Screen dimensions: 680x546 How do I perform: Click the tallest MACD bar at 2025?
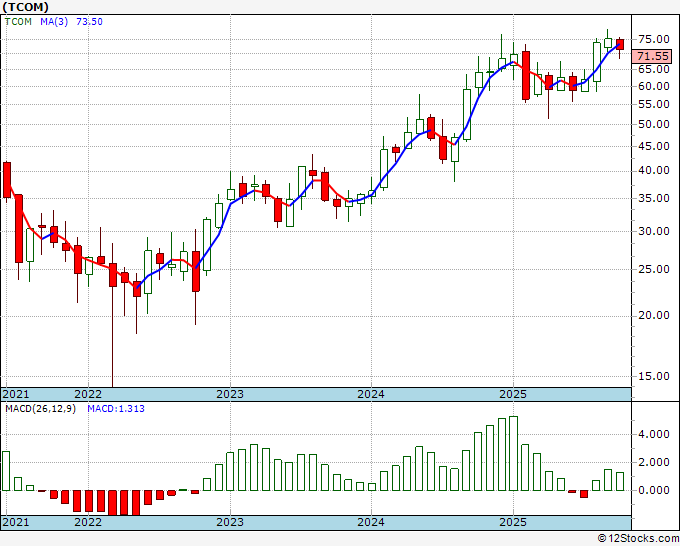[x=513, y=453]
